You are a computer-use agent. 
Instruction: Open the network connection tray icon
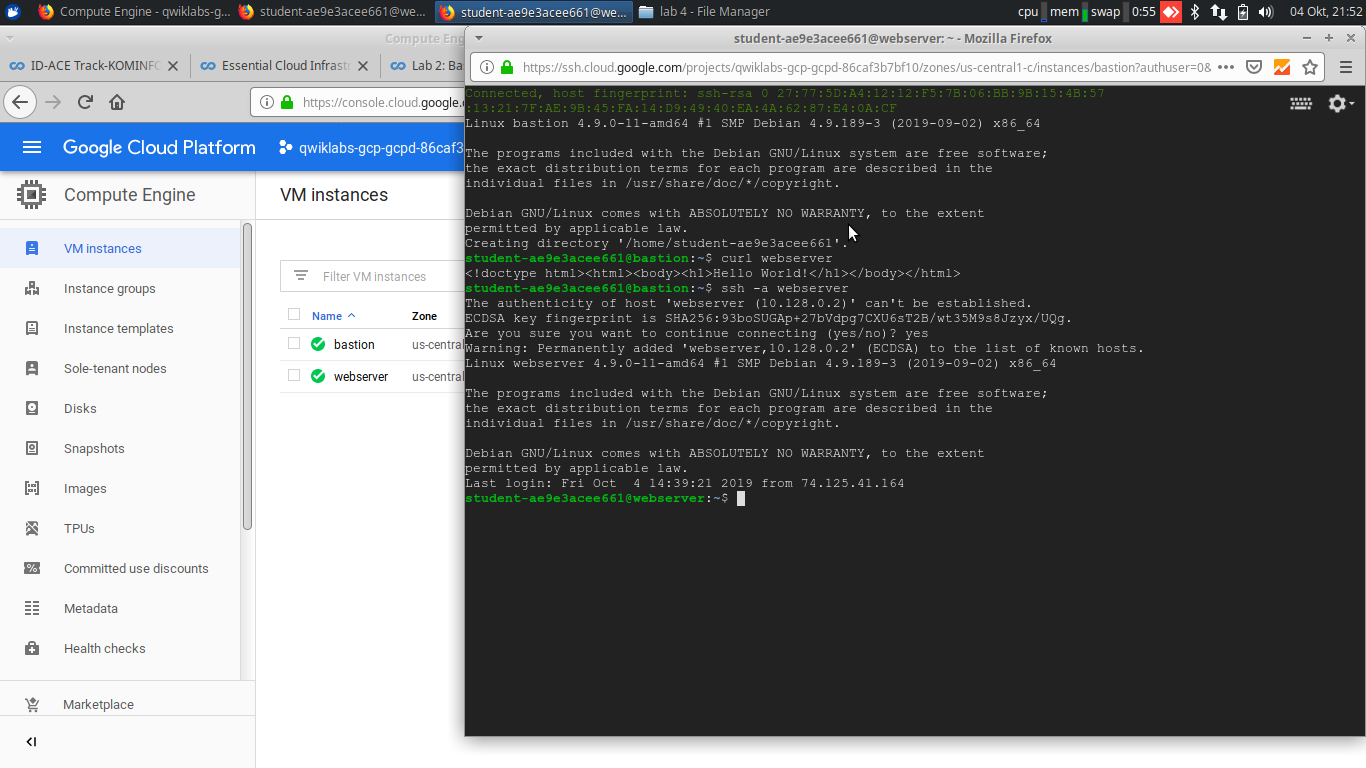click(x=1218, y=12)
